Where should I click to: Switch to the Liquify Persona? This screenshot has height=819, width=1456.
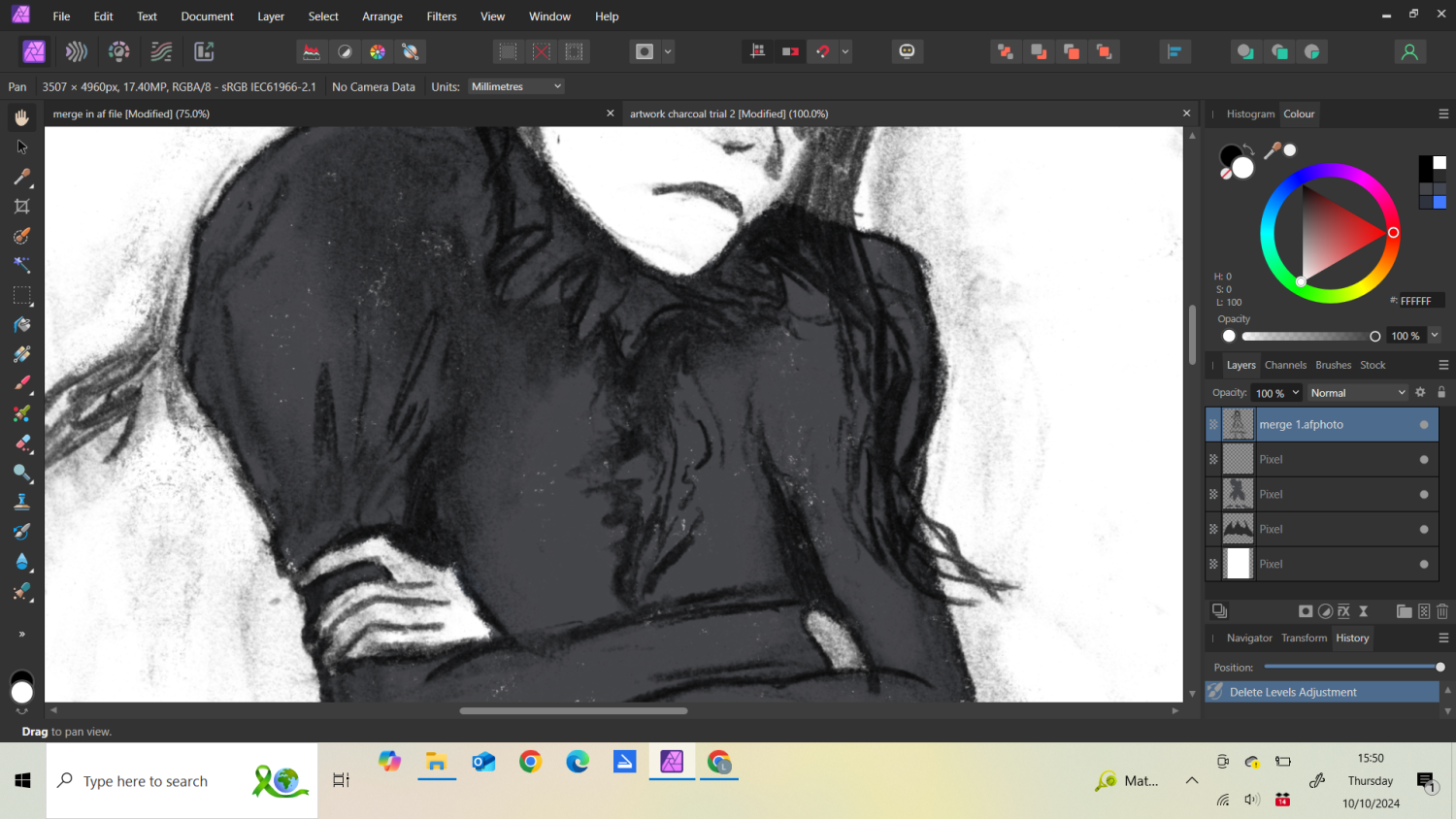77,51
